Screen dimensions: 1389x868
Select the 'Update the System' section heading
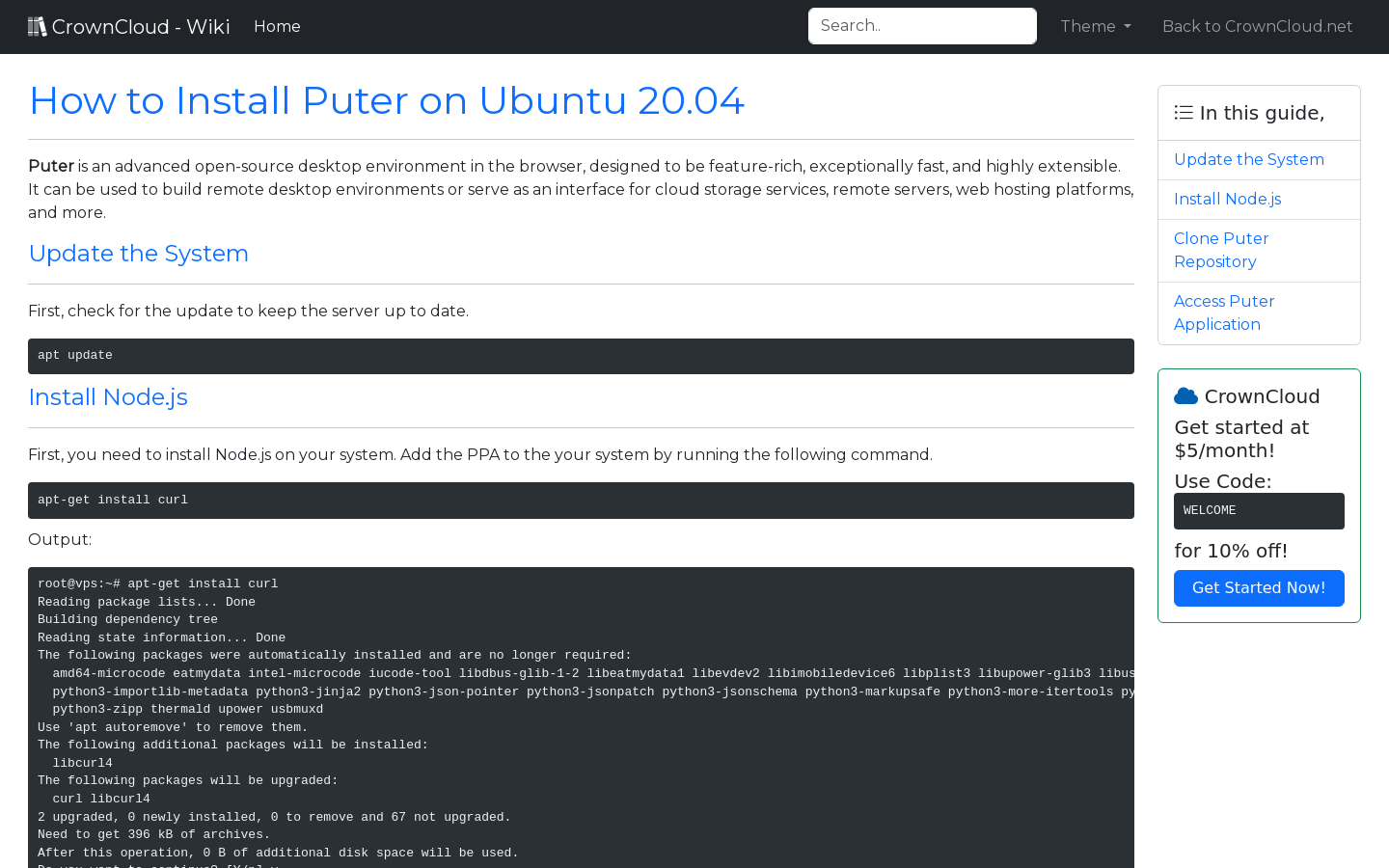(138, 253)
